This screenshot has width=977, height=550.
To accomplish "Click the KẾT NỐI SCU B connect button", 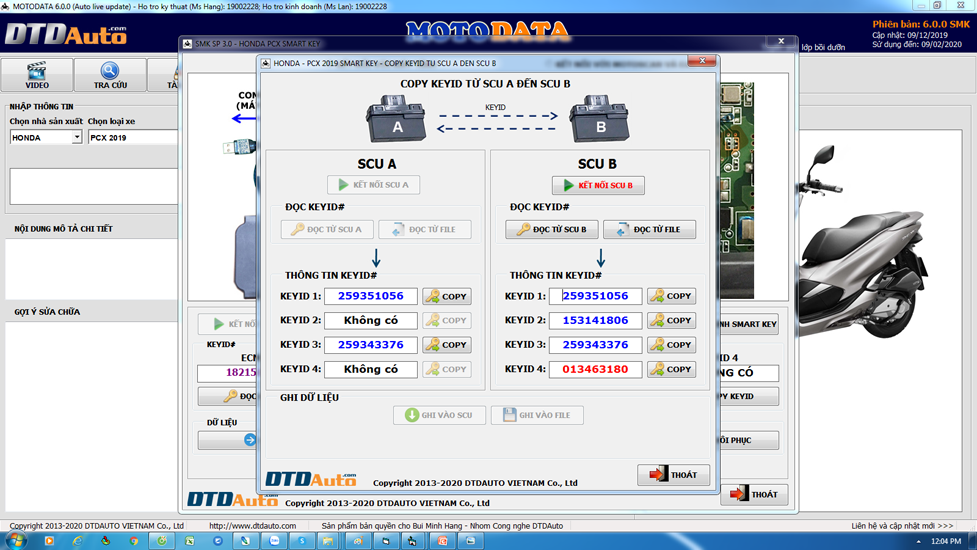I will (x=598, y=185).
